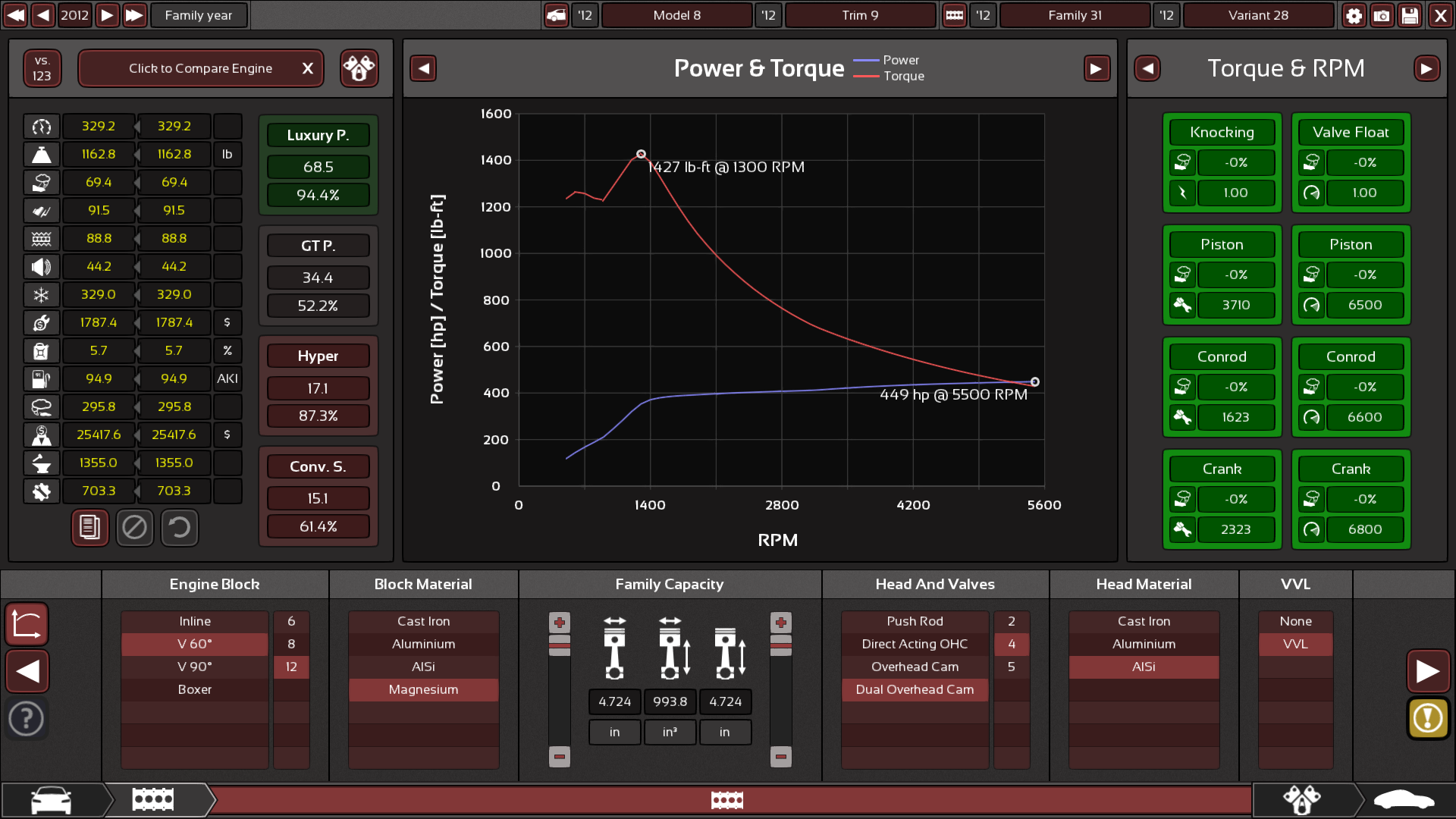Click the revert circular arrow icon
Screen dimensions: 1456x819
pyautogui.click(x=179, y=527)
